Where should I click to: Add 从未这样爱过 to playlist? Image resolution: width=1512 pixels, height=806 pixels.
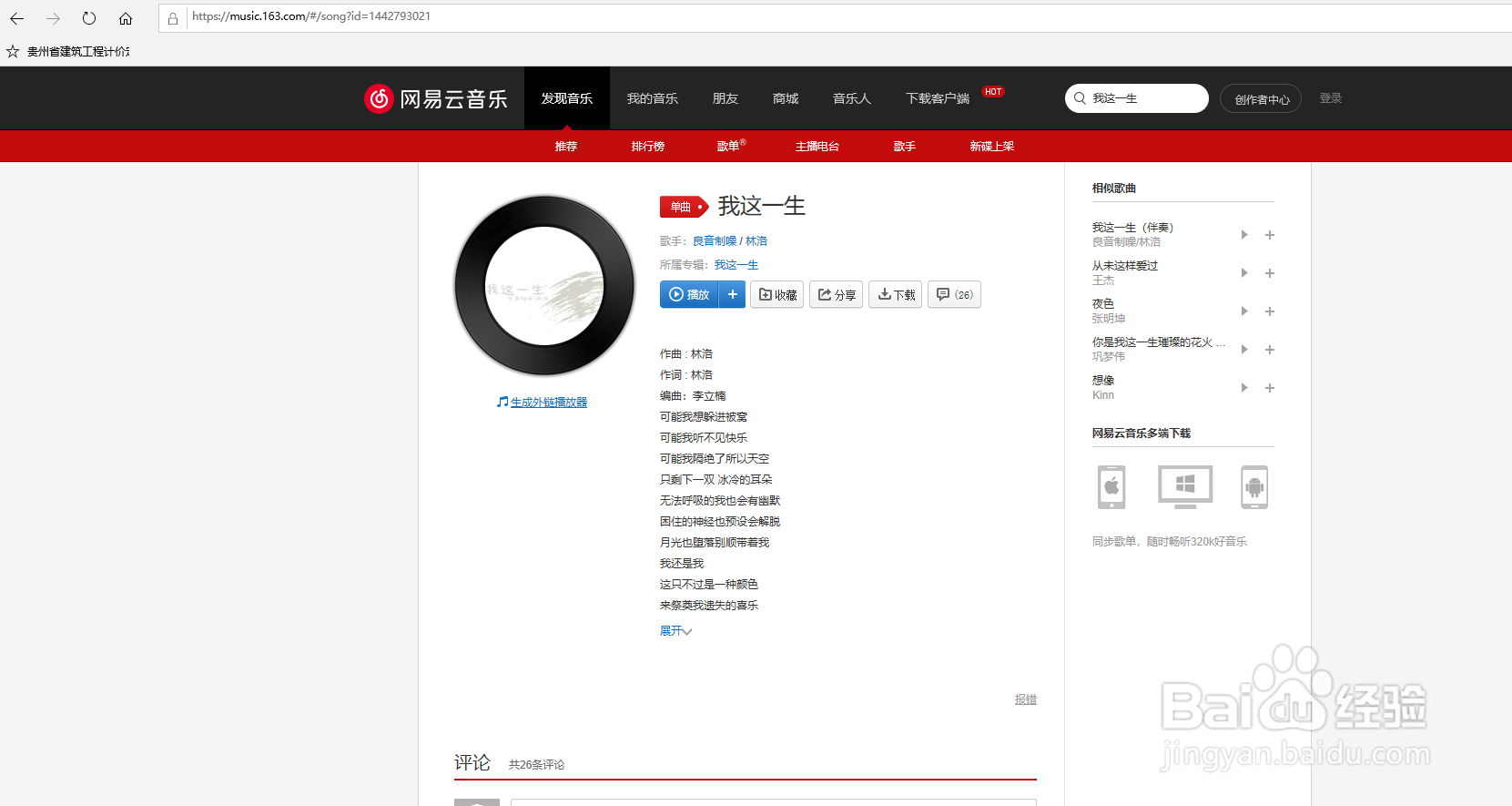pos(1270,273)
